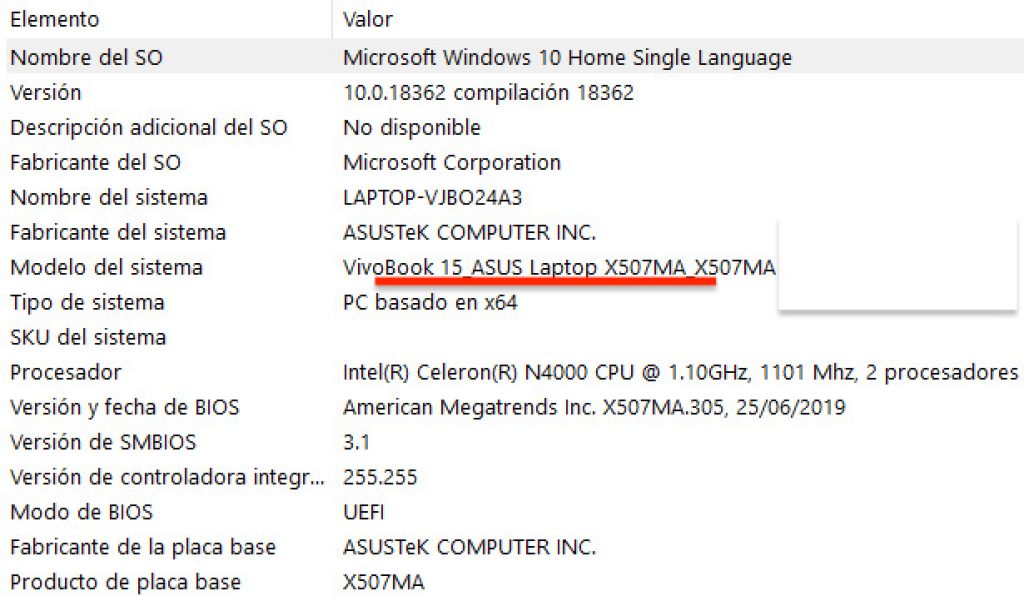
Task: Click the Elemento column header
Action: pos(58,19)
